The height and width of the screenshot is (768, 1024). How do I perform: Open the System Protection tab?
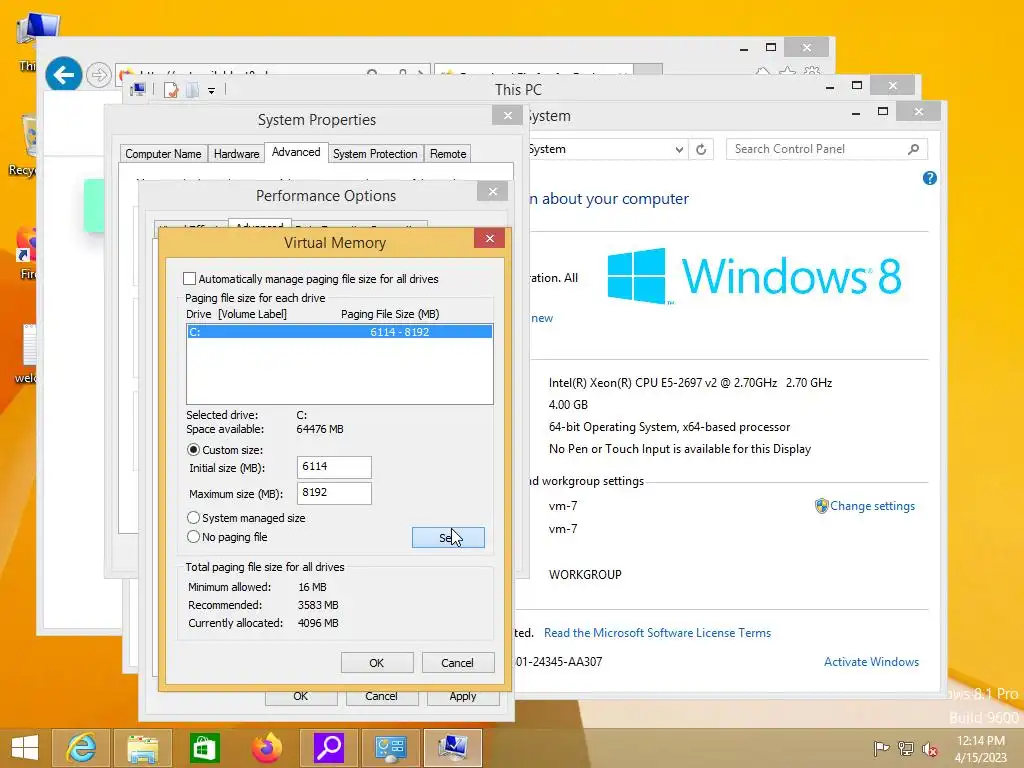point(375,153)
